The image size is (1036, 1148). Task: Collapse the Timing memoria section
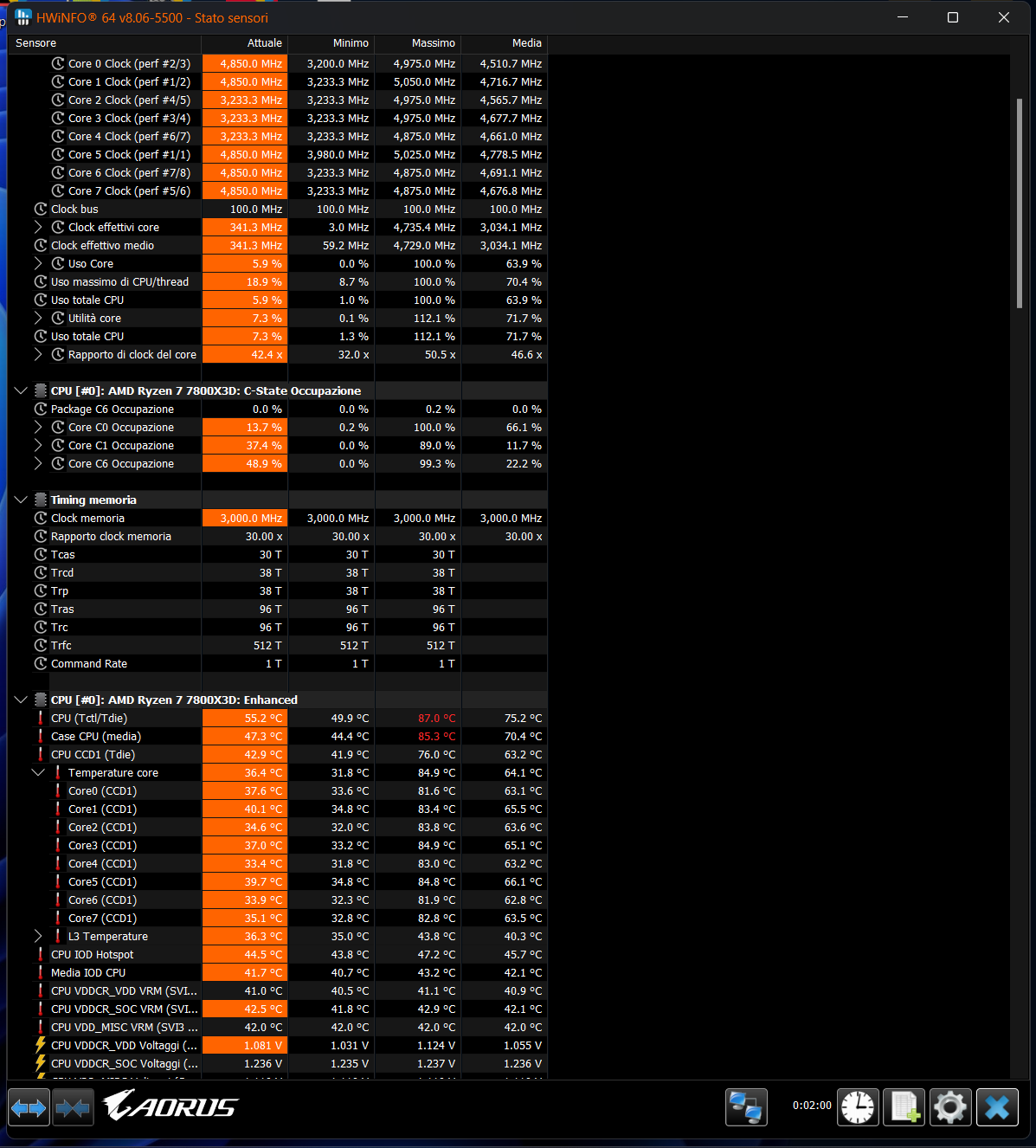click(x=21, y=500)
